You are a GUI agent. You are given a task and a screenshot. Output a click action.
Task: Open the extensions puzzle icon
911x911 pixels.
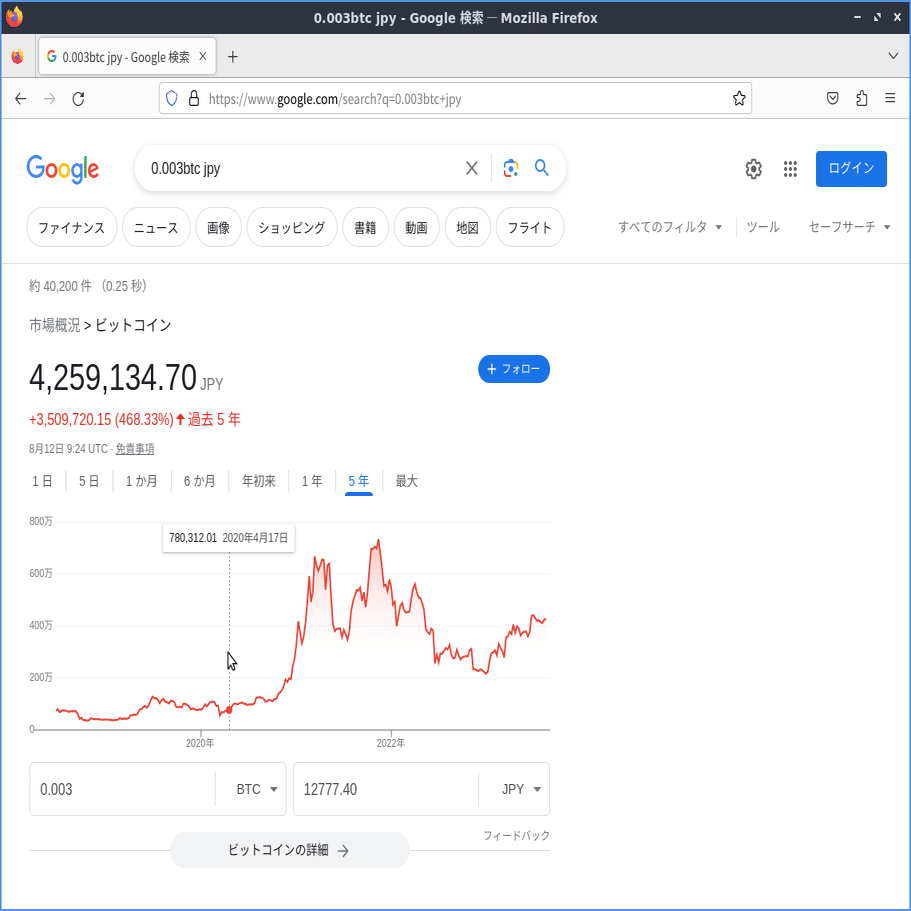pos(862,98)
